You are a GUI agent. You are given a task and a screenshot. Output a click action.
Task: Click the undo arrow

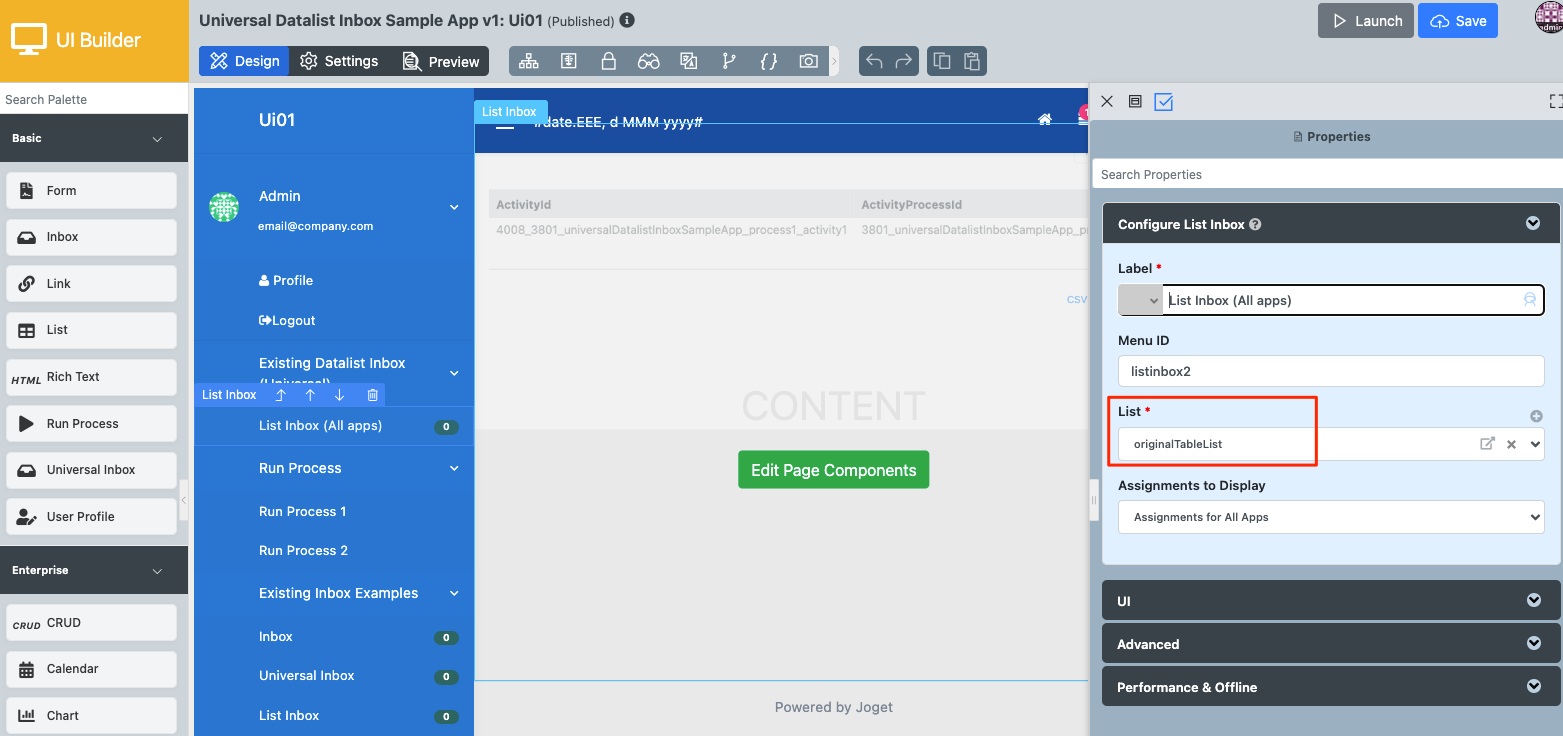874,61
